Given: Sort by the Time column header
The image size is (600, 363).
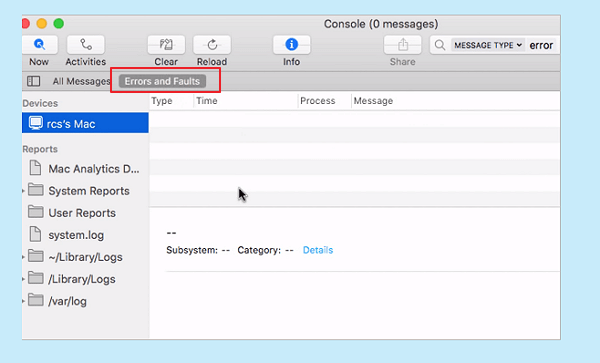Looking at the screenshot, I should pyautogui.click(x=246, y=101).
